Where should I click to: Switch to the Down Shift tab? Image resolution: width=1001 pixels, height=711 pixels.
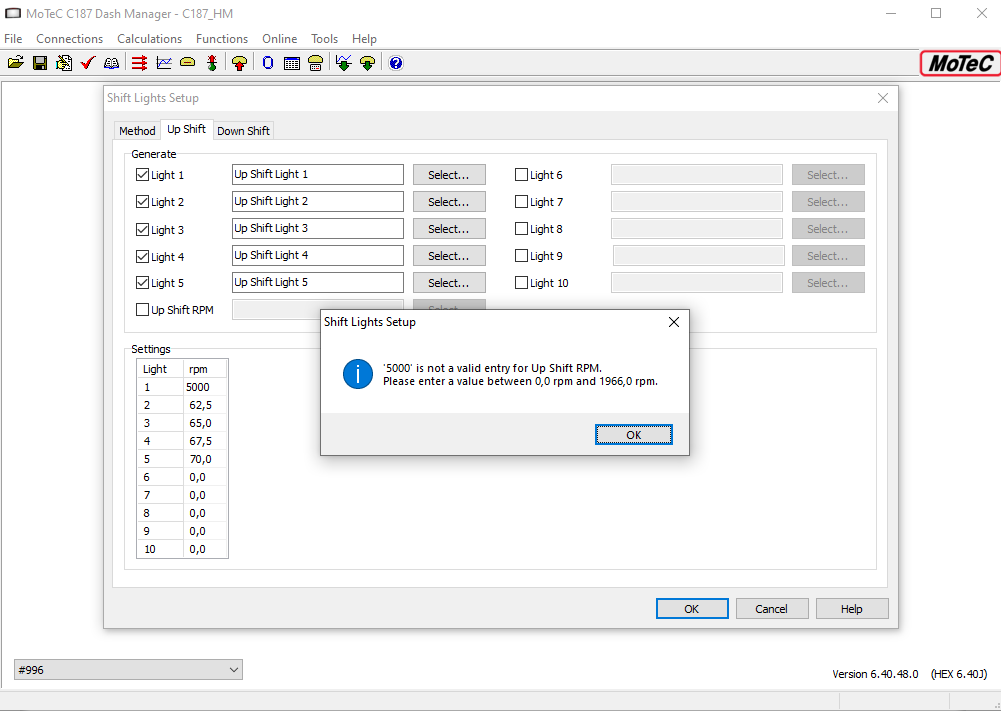pyautogui.click(x=243, y=131)
